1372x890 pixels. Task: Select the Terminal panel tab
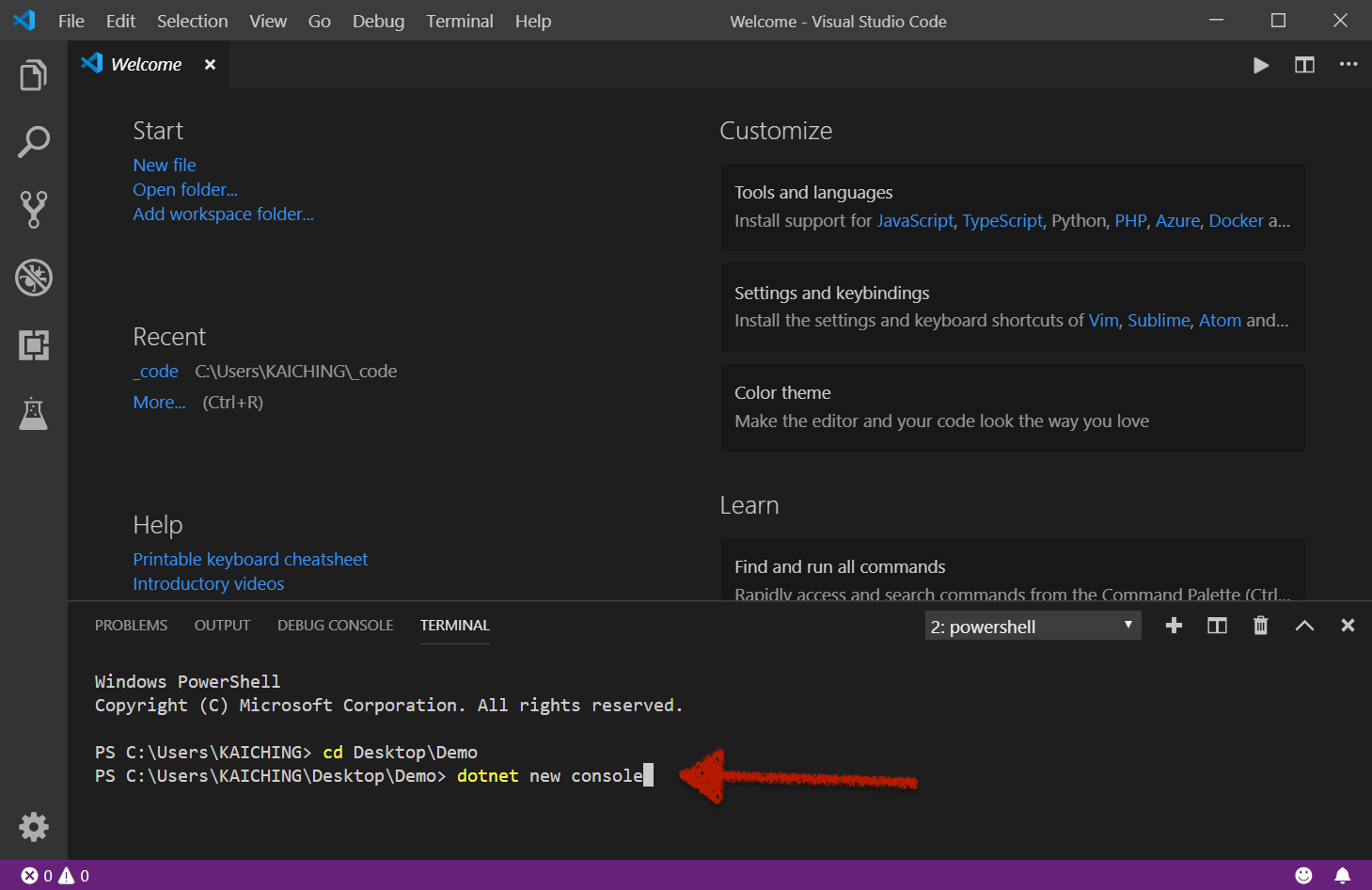455,626
